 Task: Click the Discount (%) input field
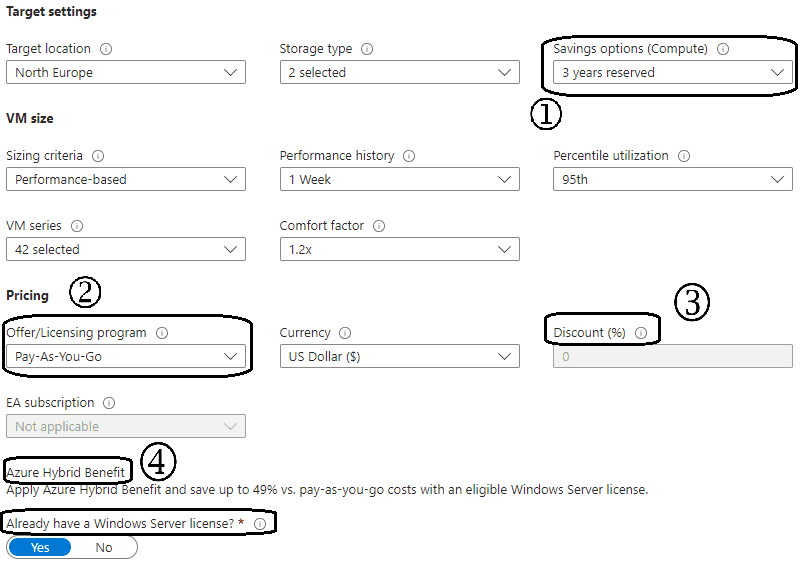(672, 357)
